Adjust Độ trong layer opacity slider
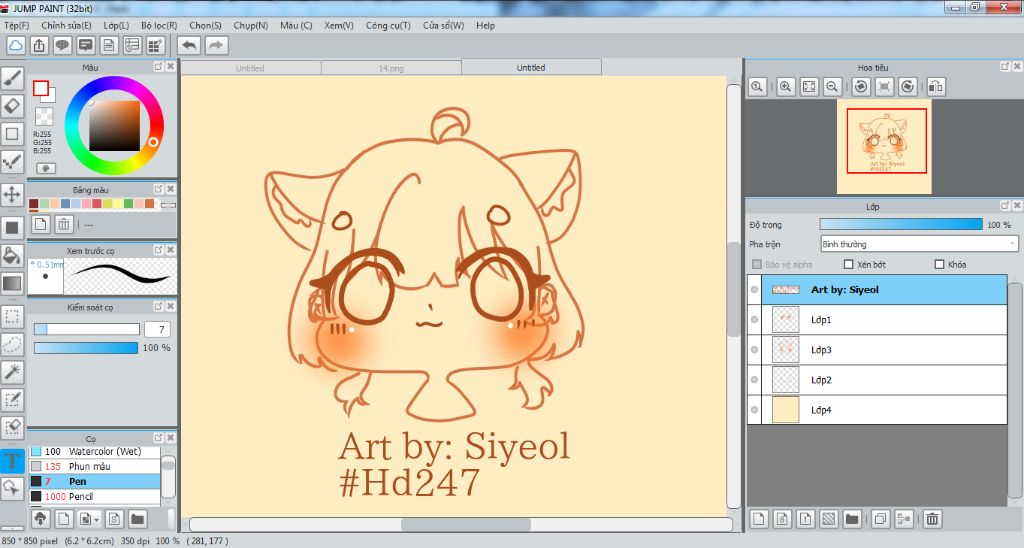The image size is (1024, 548). 901,224
